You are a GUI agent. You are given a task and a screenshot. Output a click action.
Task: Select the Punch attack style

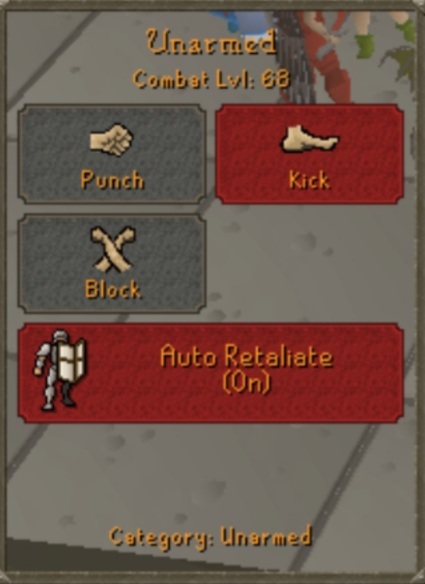(112, 154)
